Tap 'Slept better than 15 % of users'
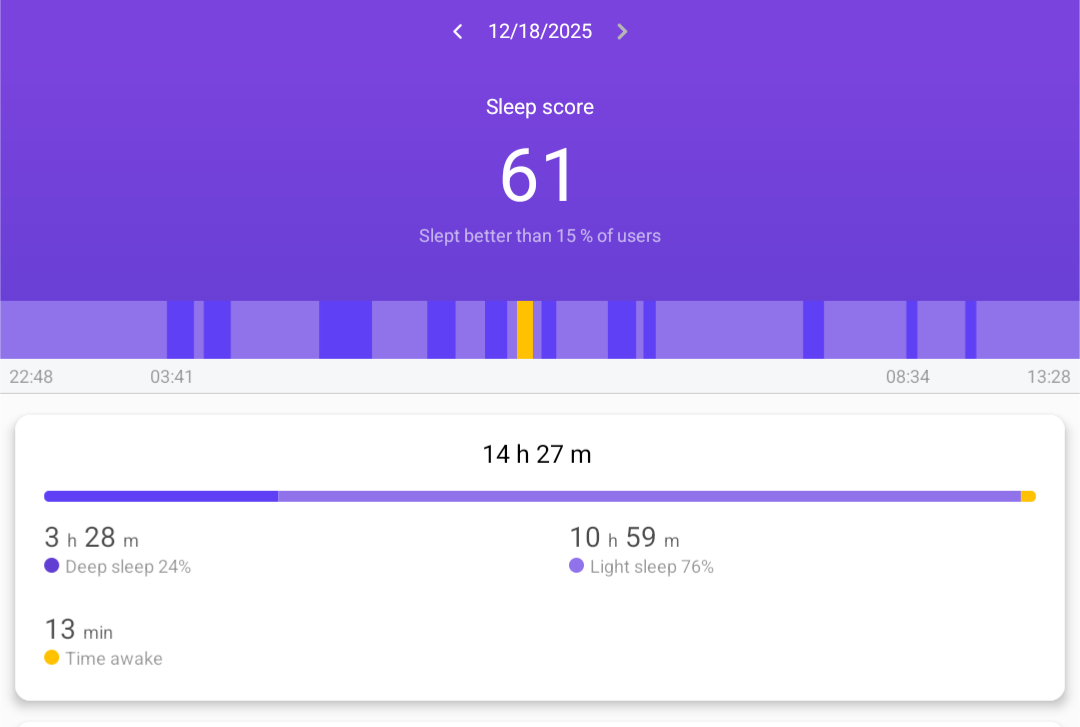1080x727 pixels. 540,236
